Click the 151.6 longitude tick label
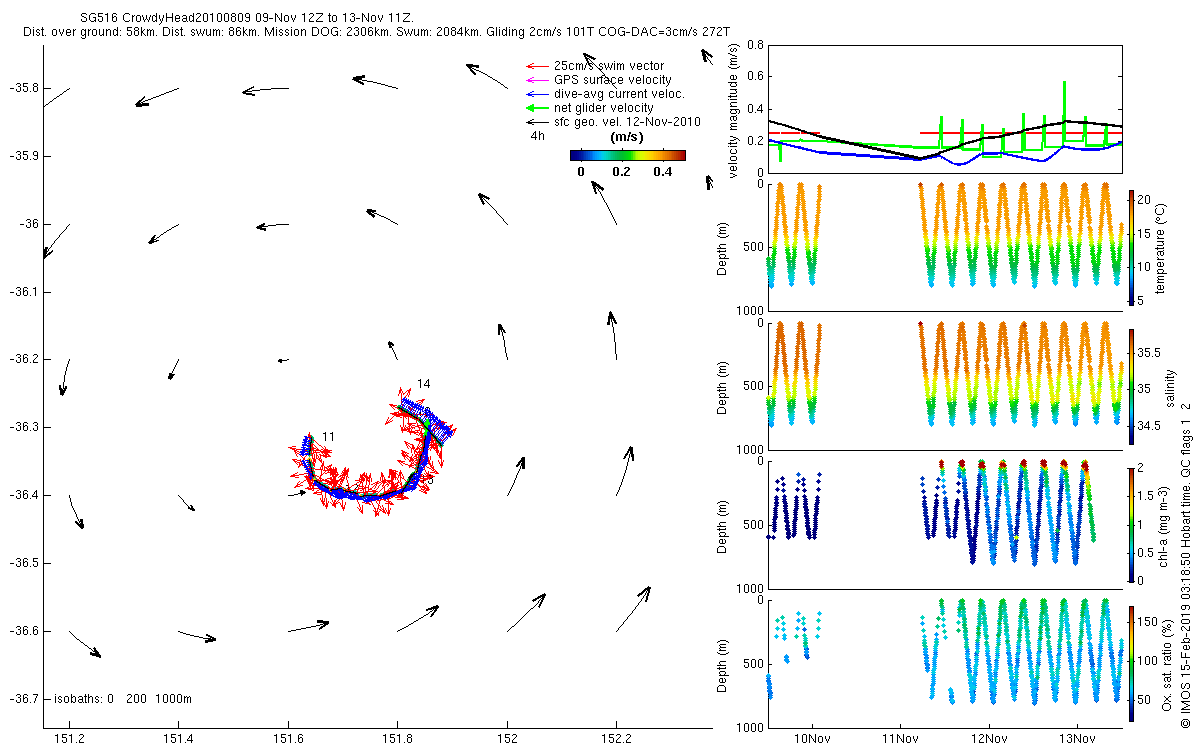This screenshot has width=1200, height=750. click(288, 739)
